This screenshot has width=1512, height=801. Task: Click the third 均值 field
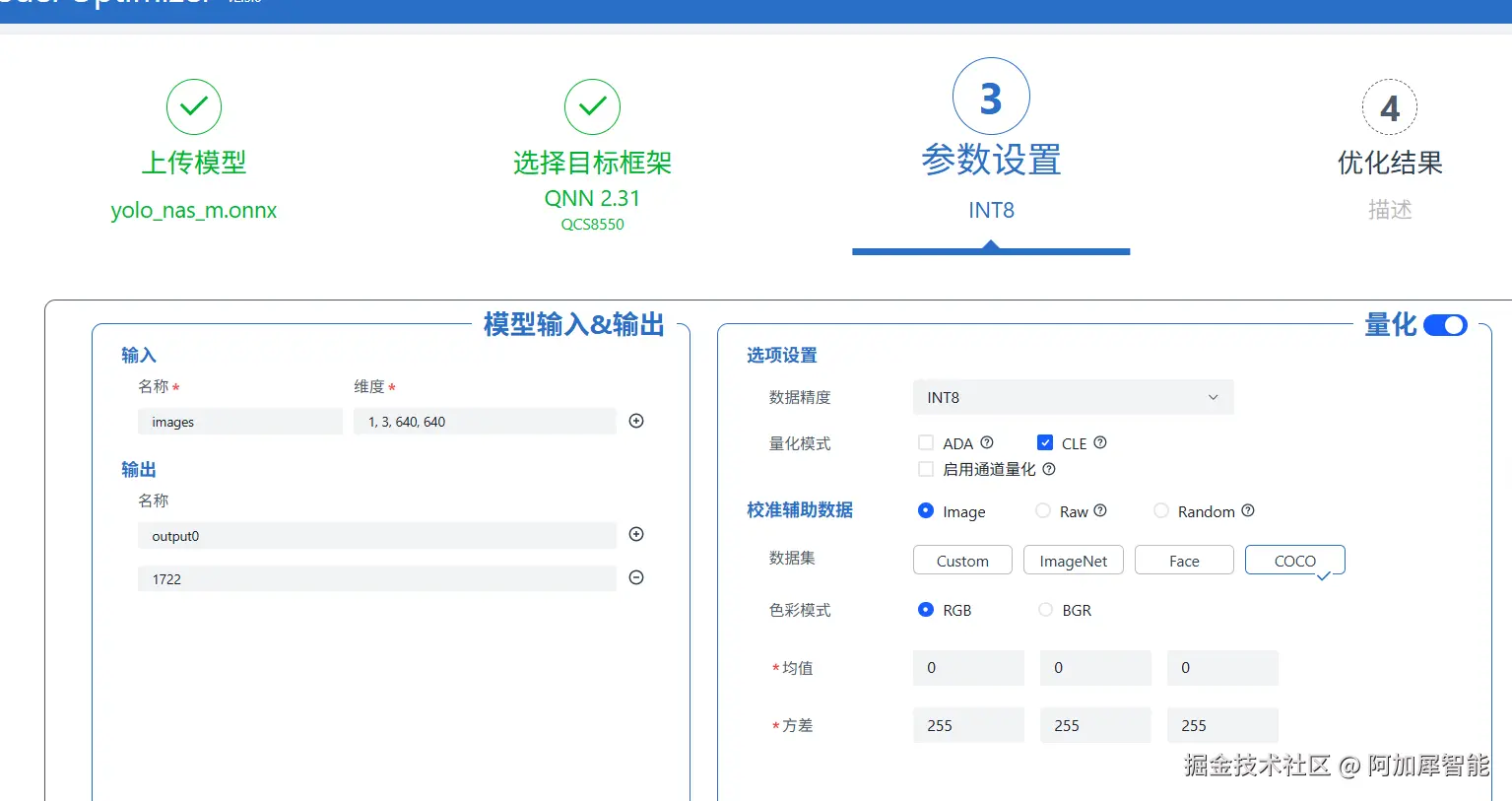[x=1222, y=668]
